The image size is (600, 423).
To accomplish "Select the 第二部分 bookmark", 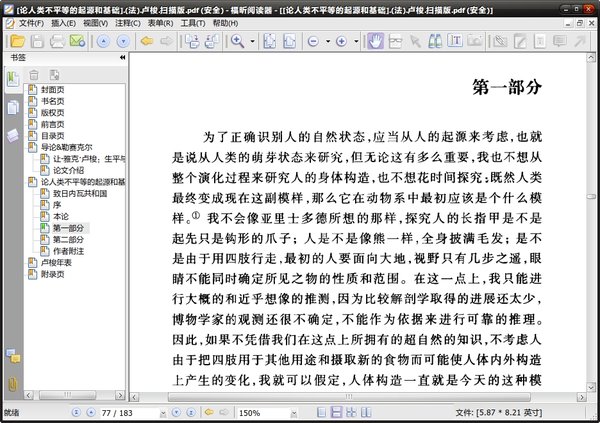I will tap(68, 240).
